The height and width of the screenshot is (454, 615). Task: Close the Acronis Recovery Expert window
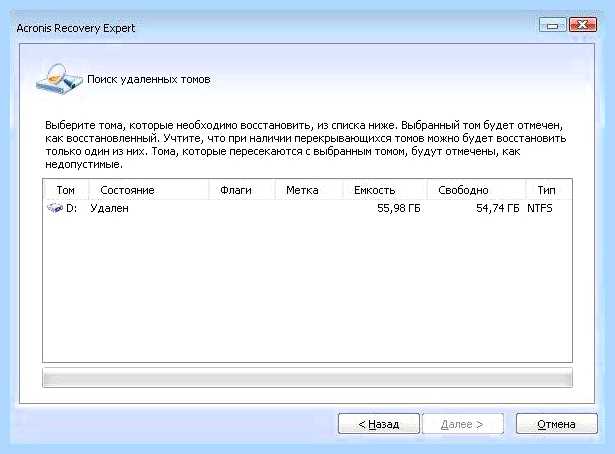(x=583, y=25)
